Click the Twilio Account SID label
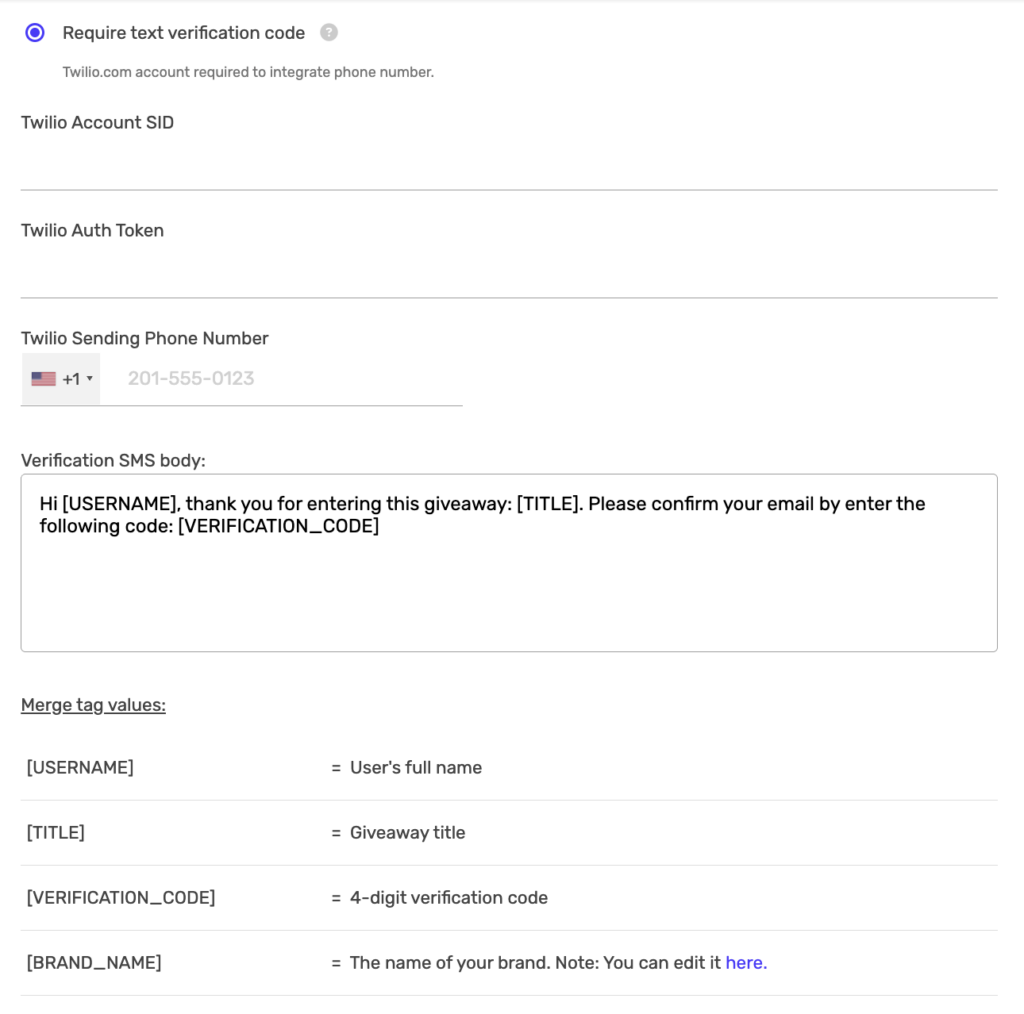The height and width of the screenshot is (1014, 1024). tap(97, 122)
